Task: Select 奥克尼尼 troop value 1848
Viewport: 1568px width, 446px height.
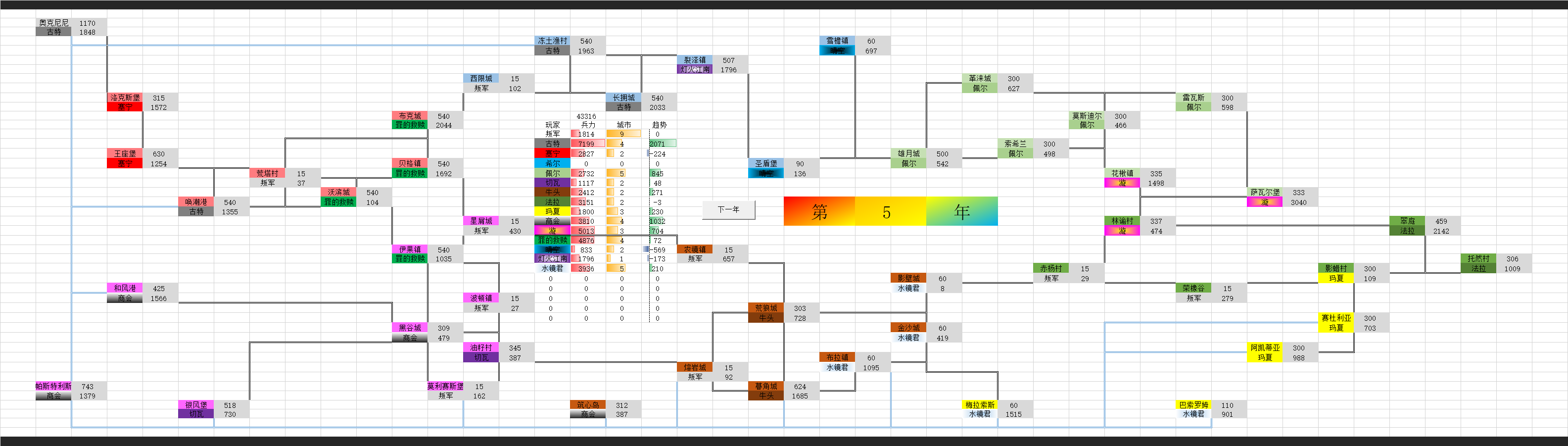Action: pyautogui.click(x=89, y=32)
